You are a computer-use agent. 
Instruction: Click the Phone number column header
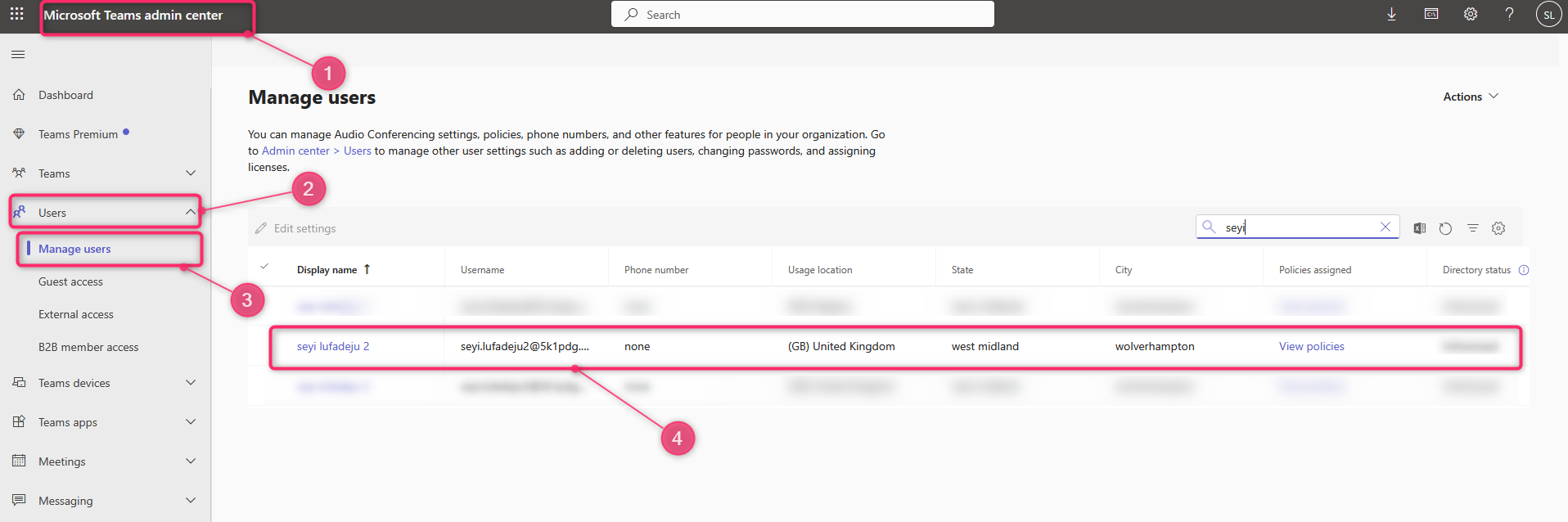[x=656, y=270]
